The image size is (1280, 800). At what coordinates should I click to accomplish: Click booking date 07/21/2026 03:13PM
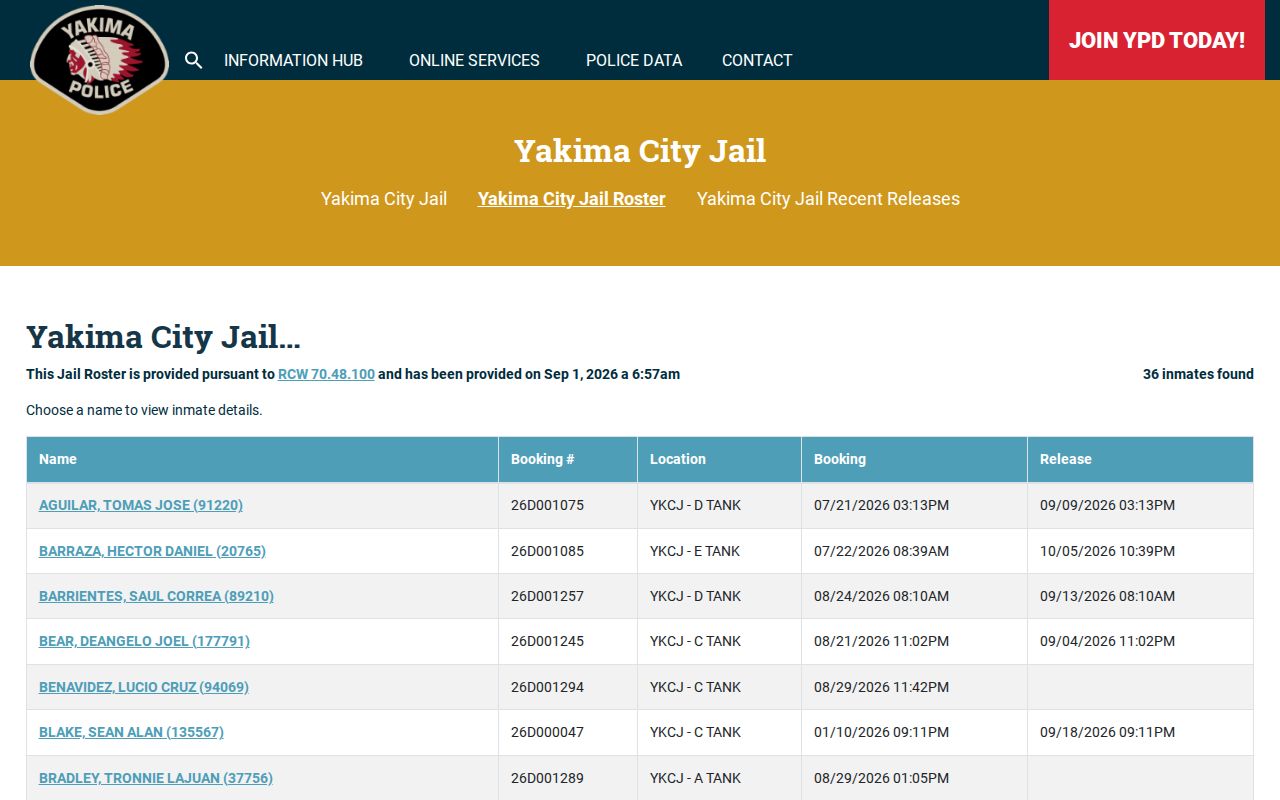[x=881, y=505]
